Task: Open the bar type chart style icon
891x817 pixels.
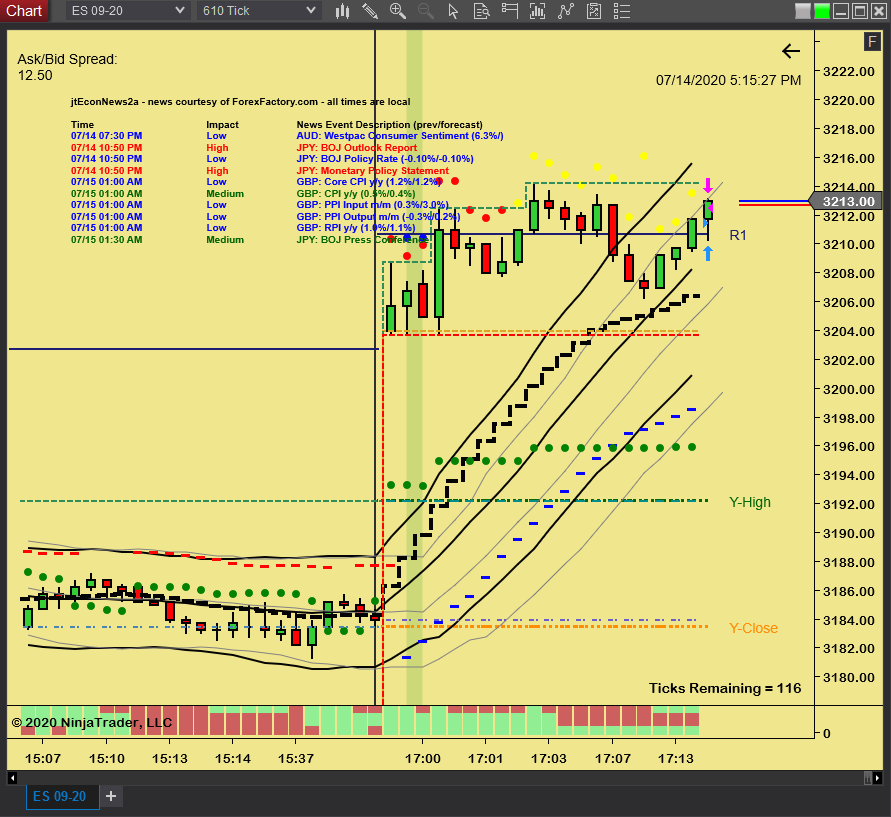Action: coord(342,11)
